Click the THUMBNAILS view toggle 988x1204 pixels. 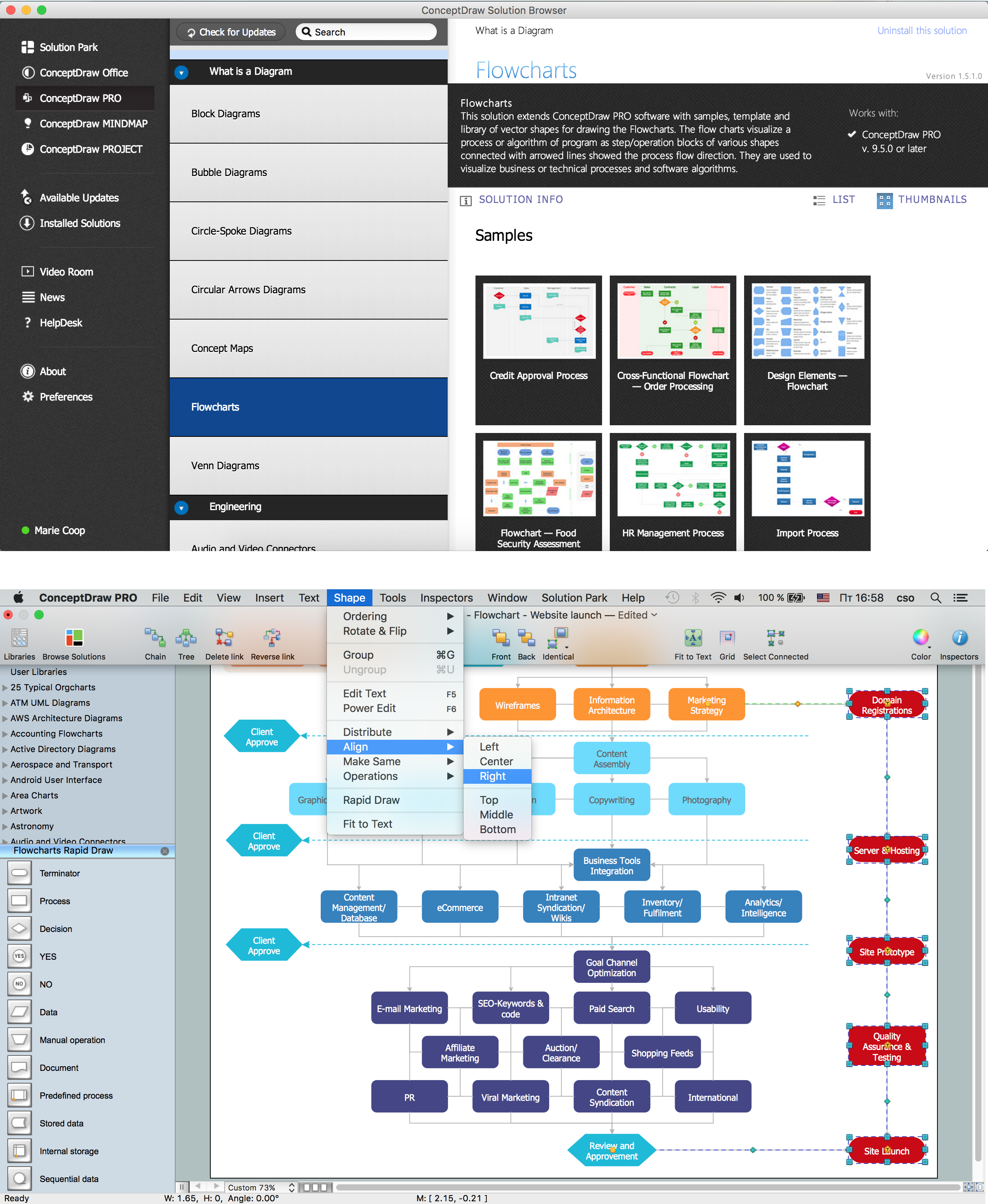pyautogui.click(x=921, y=199)
